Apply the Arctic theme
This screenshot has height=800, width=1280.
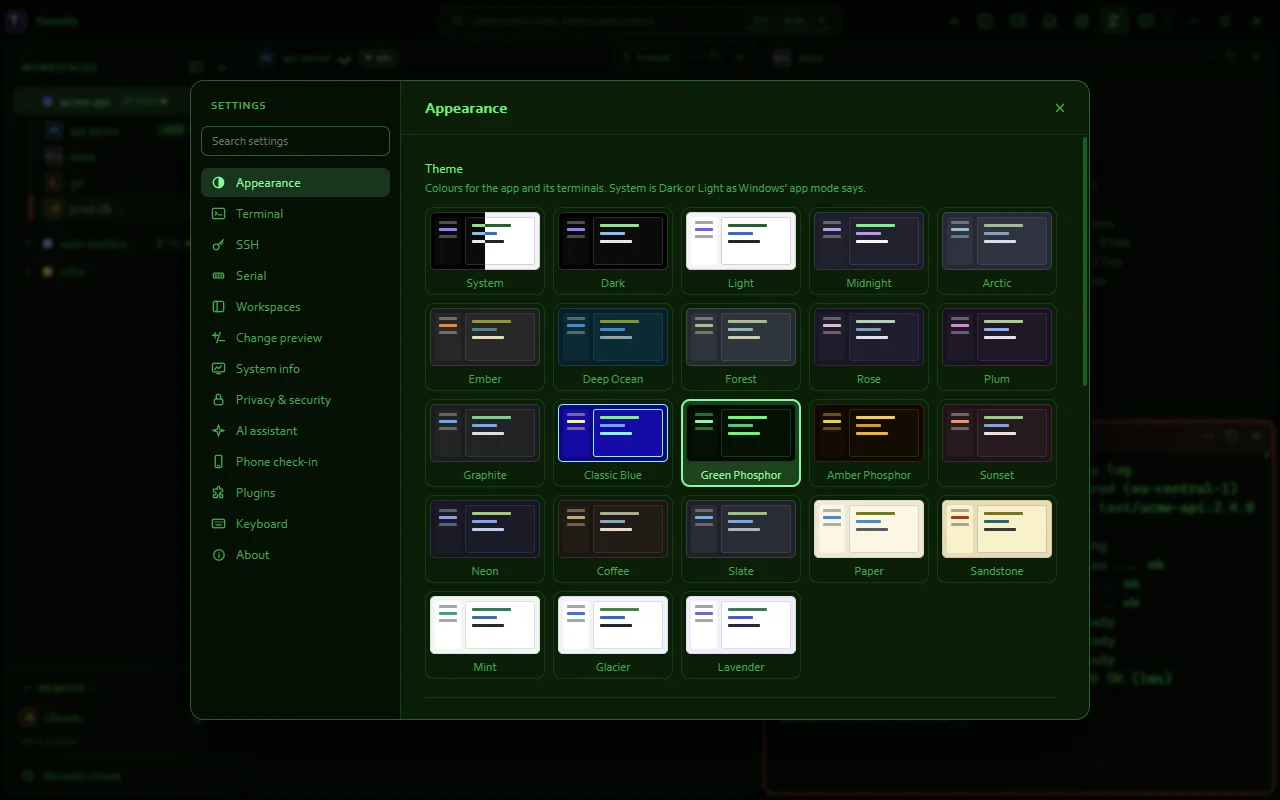tap(997, 251)
